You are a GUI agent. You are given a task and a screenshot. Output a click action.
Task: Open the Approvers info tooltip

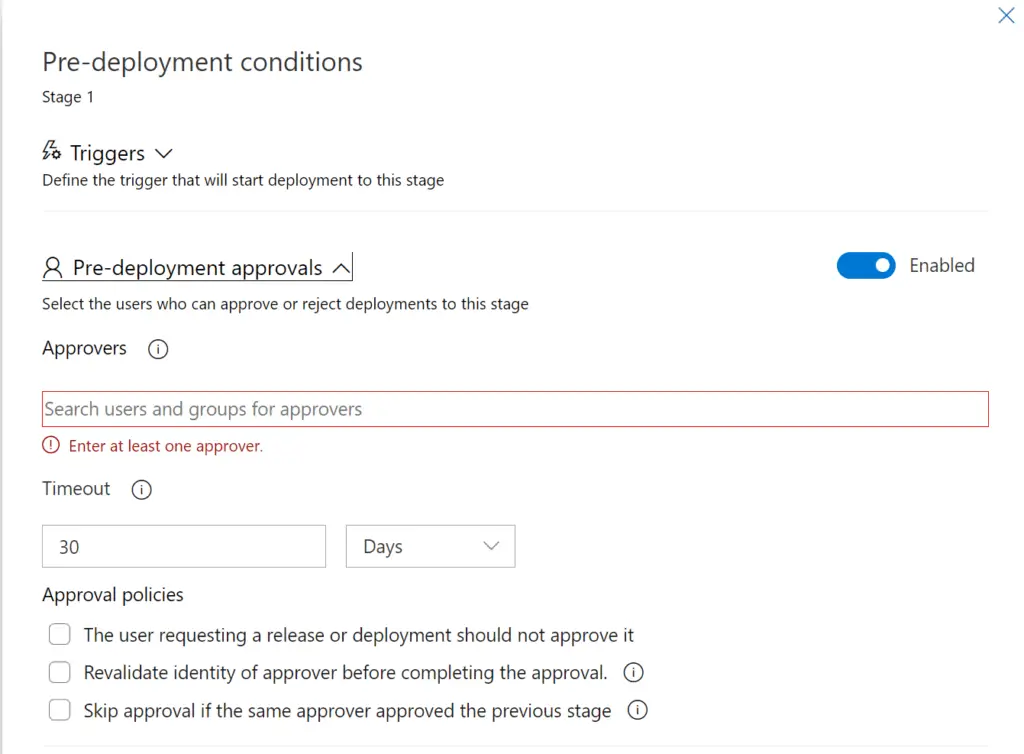[157, 349]
